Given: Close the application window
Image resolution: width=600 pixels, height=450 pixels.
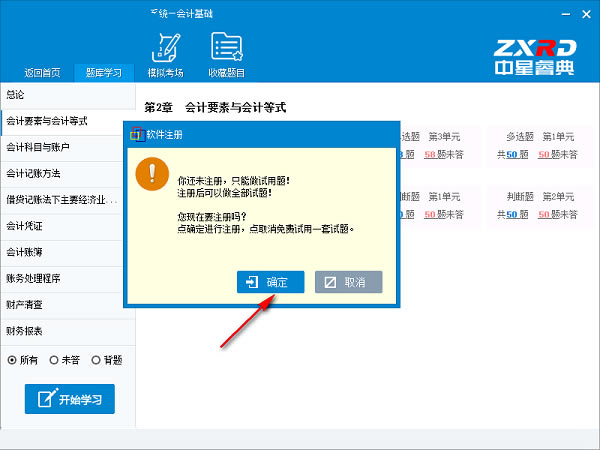Looking at the screenshot, I should click(586, 14).
